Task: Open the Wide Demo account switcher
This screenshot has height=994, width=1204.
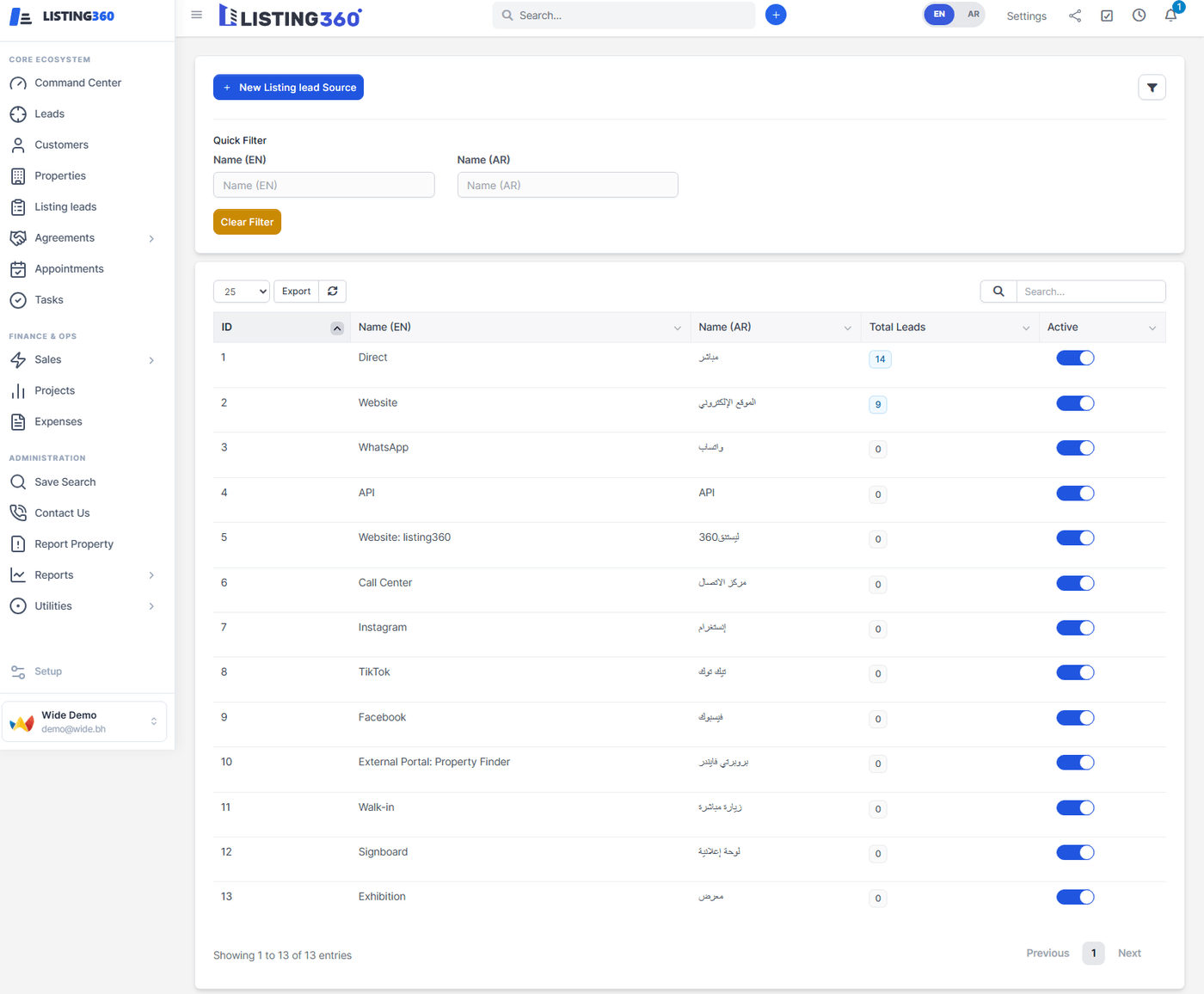Action: pos(84,721)
